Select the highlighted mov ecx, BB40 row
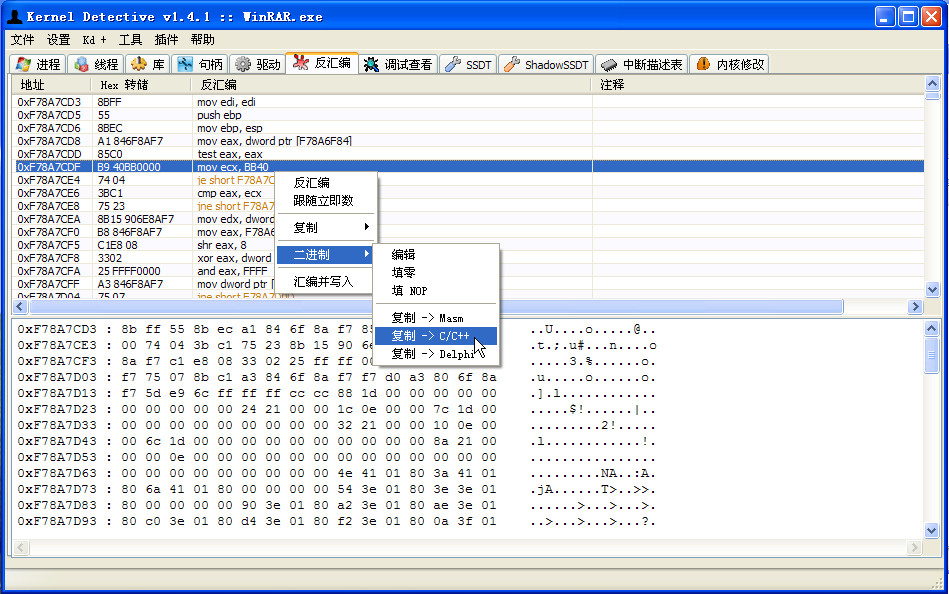949x594 pixels. (468, 167)
